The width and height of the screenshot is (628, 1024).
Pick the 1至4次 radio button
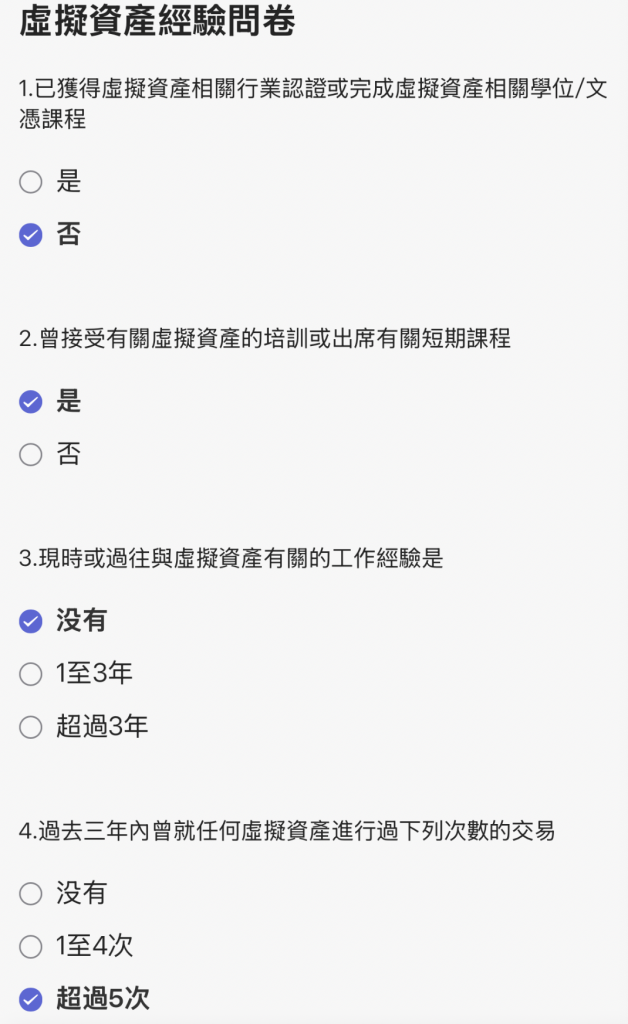click(31, 946)
